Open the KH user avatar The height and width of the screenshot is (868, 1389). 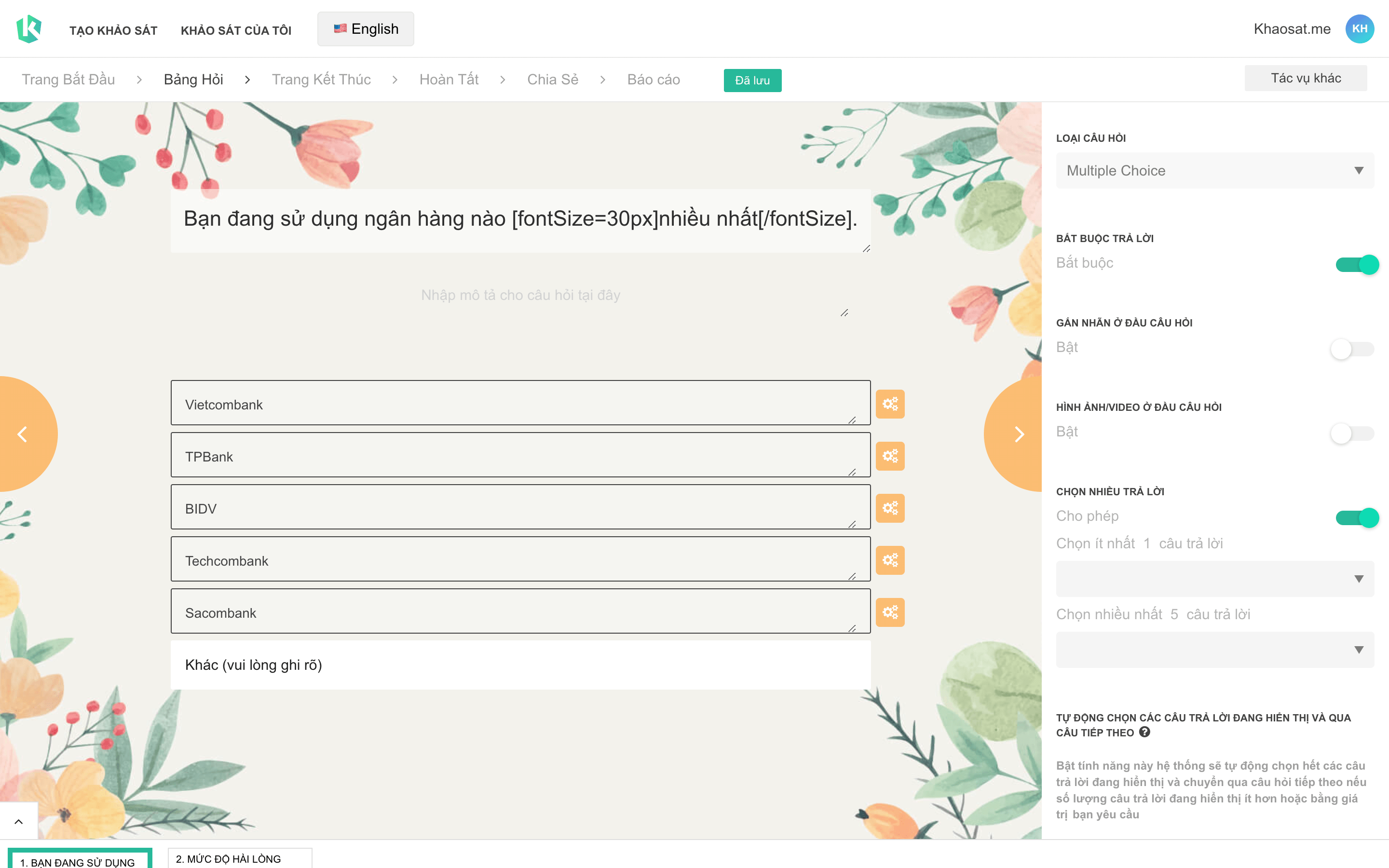[x=1359, y=29]
